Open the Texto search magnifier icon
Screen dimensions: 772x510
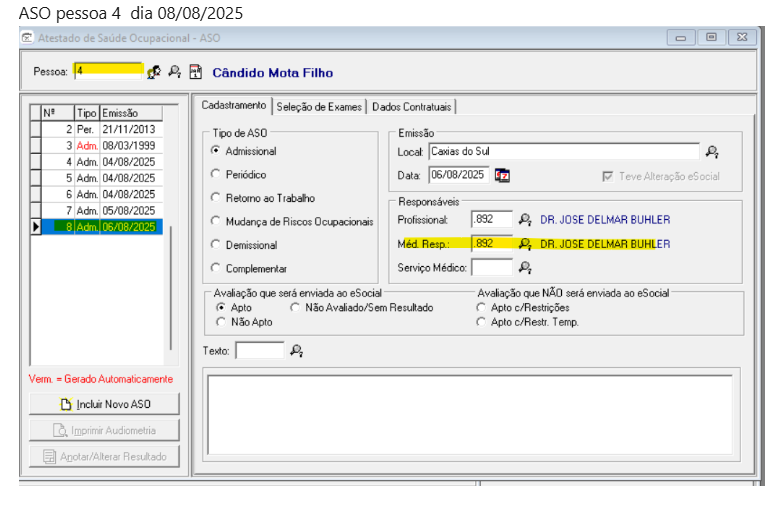296,351
